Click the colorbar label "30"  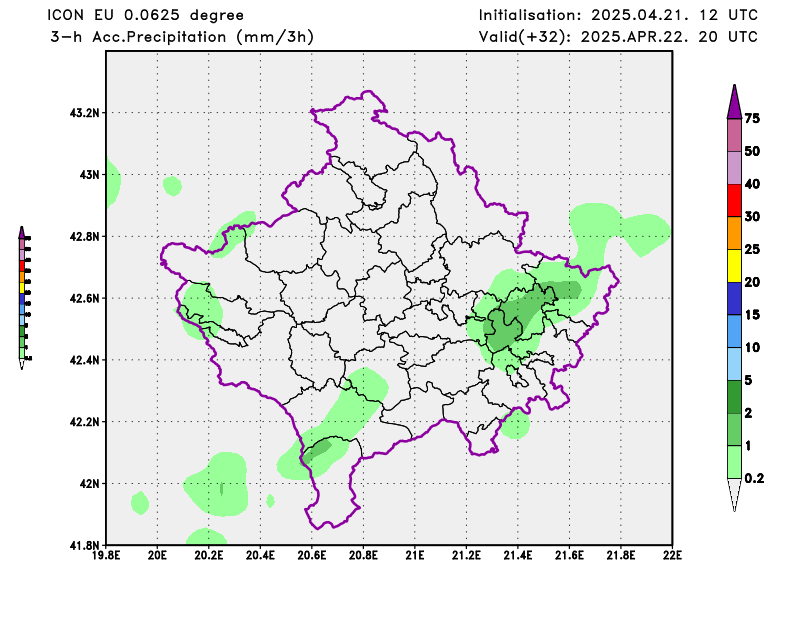(752, 216)
